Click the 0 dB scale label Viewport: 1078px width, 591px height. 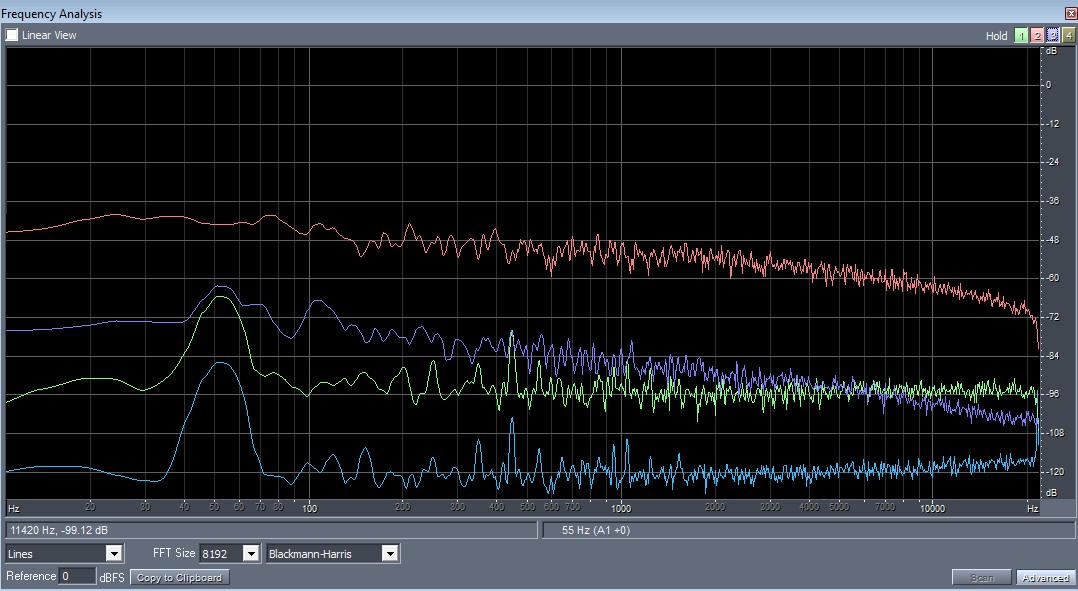click(x=1048, y=85)
